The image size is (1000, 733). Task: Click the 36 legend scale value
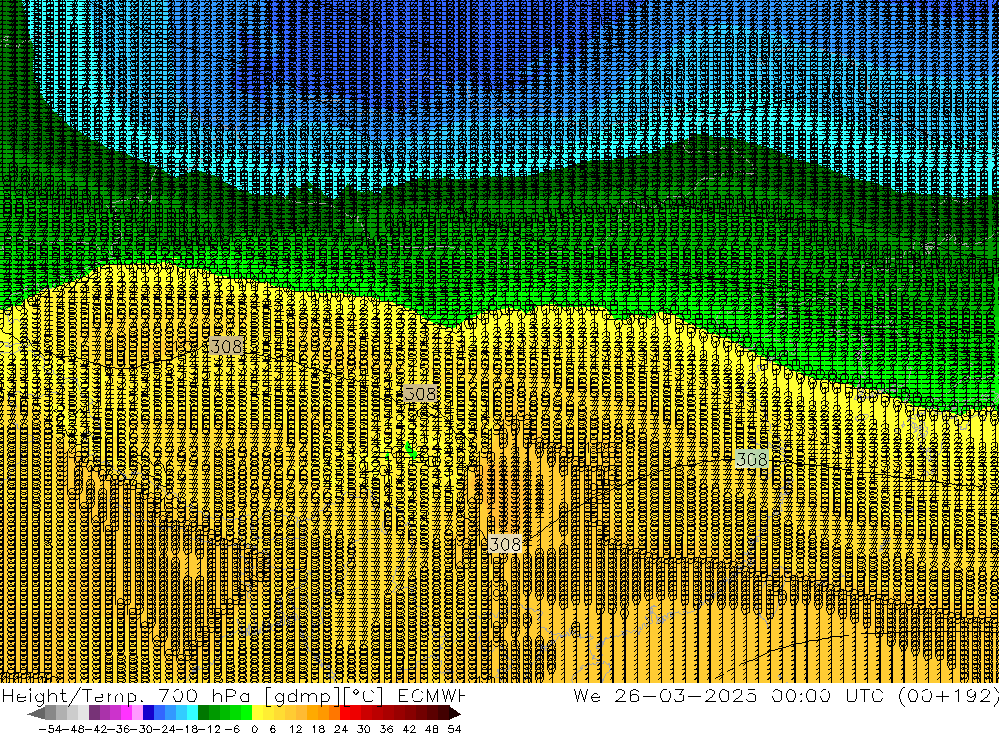click(386, 729)
